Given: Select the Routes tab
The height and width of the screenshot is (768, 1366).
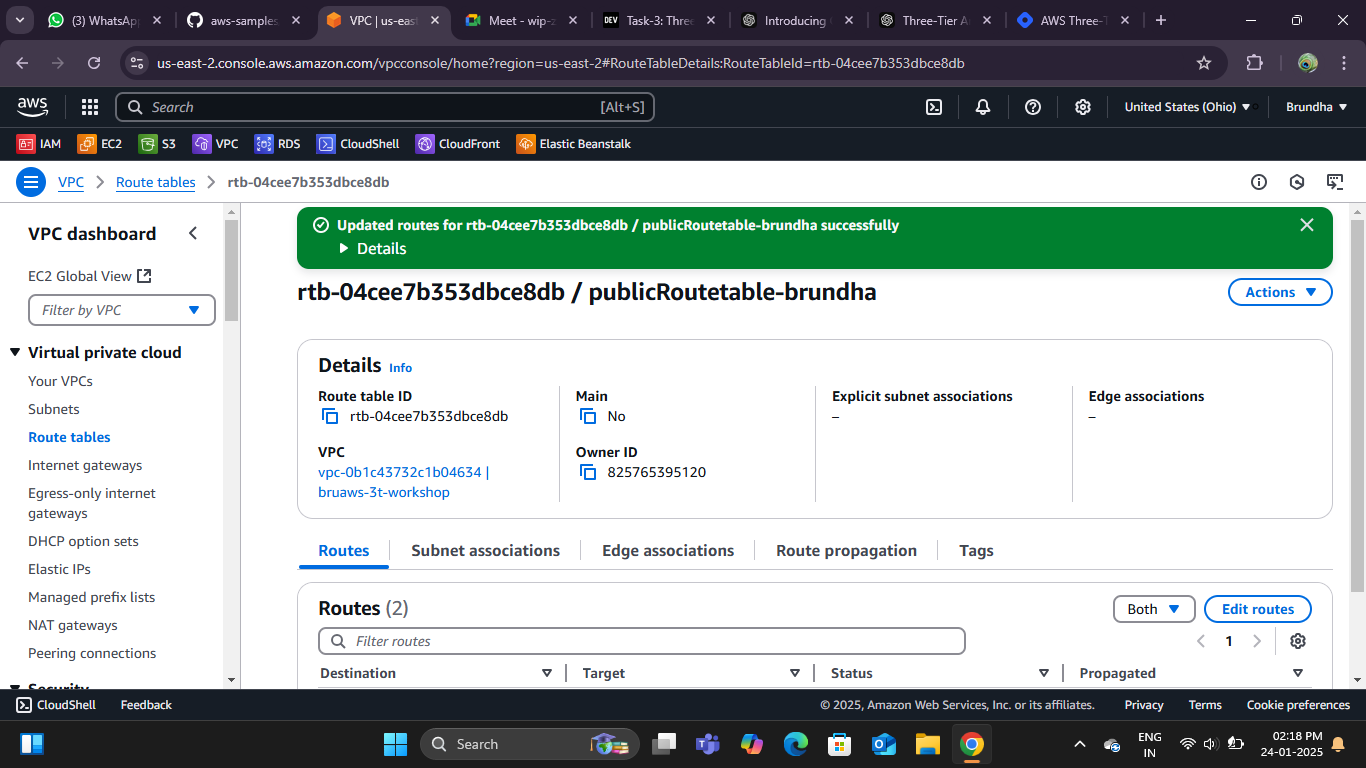Looking at the screenshot, I should 344,551.
